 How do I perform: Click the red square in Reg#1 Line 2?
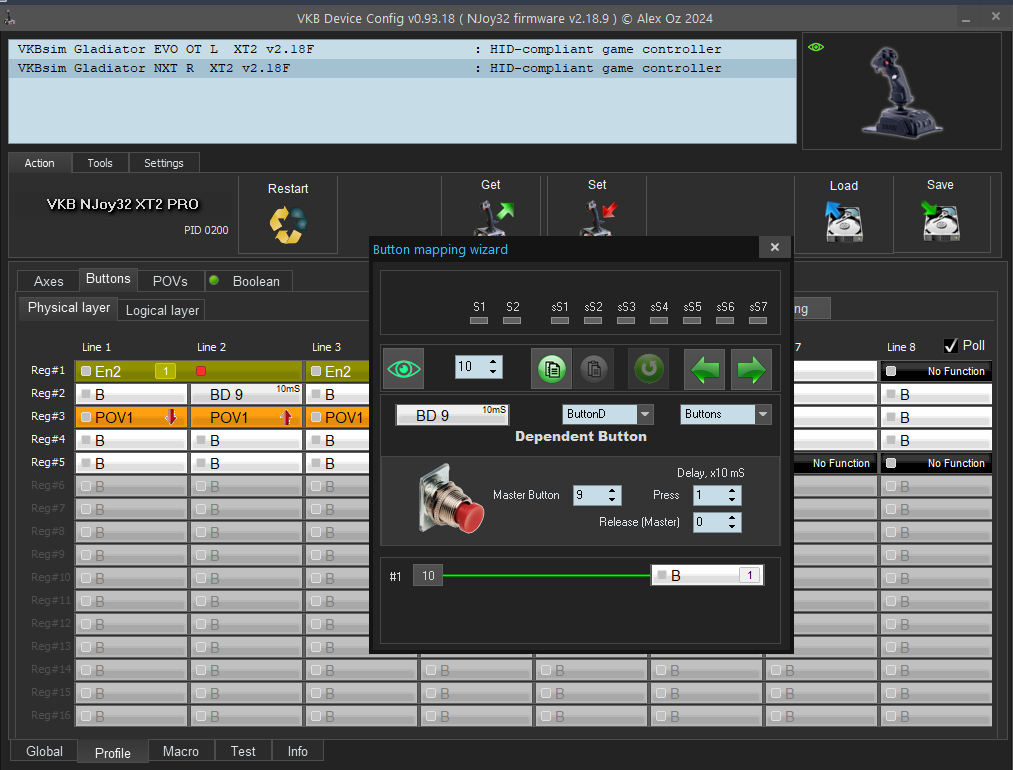pos(201,371)
